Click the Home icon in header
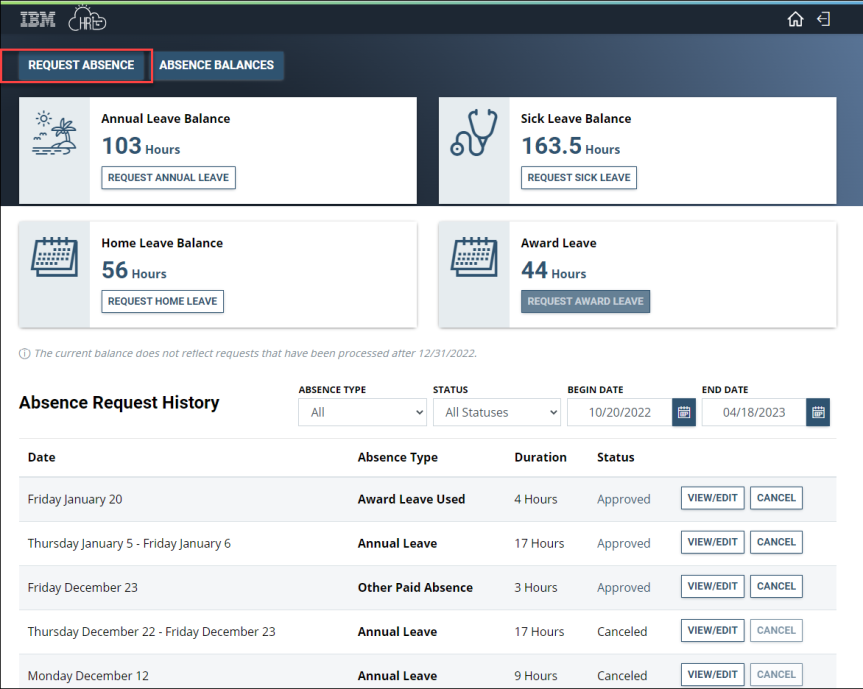 pyautogui.click(x=796, y=19)
